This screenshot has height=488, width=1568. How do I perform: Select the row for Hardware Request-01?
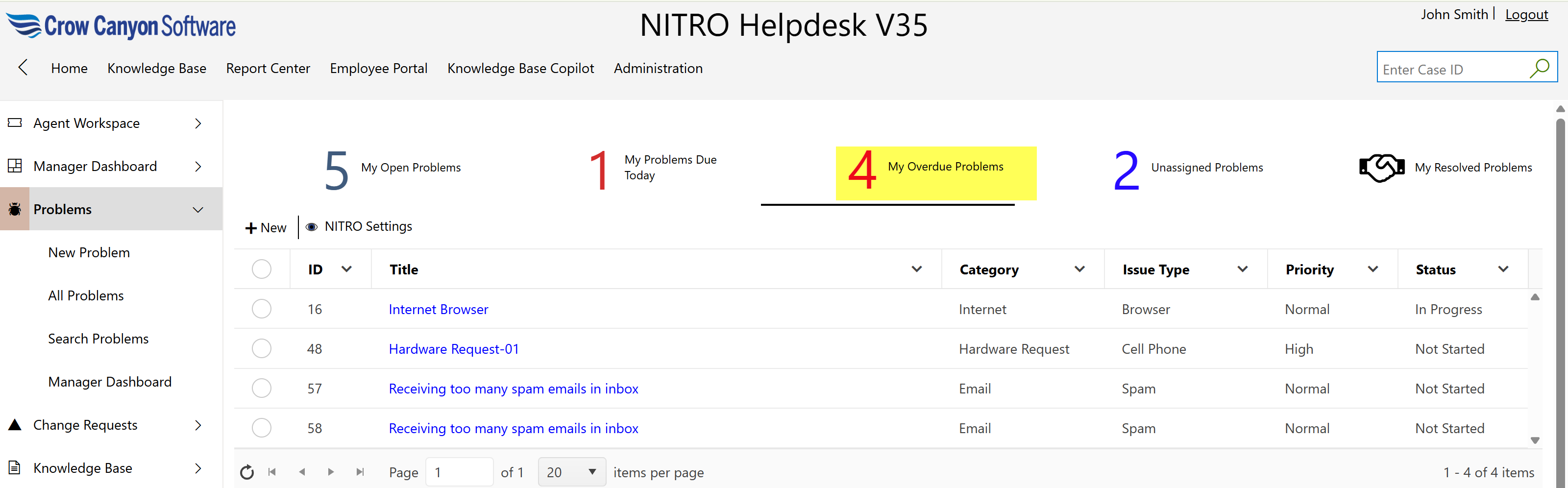(x=262, y=349)
